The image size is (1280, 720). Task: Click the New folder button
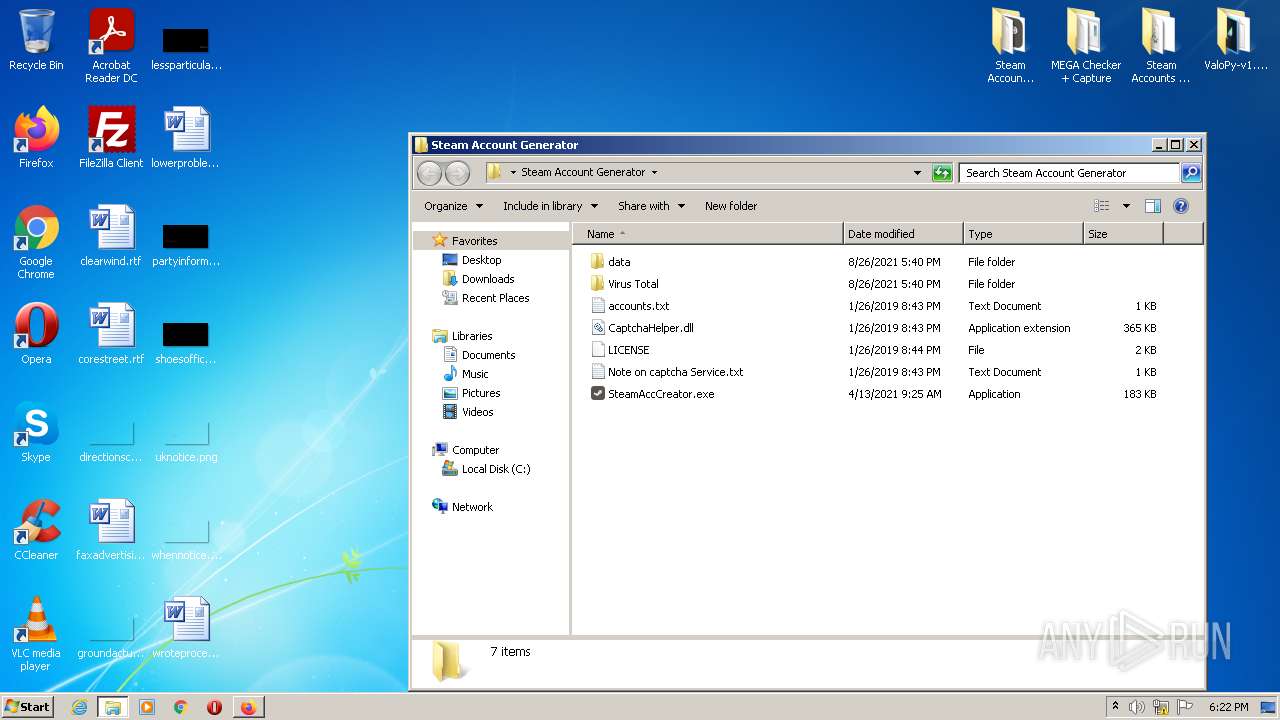pos(731,206)
